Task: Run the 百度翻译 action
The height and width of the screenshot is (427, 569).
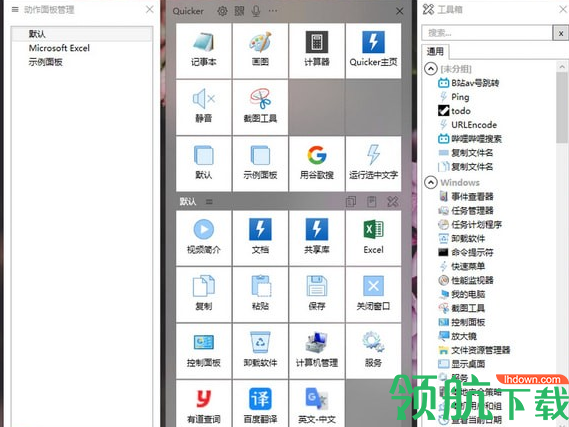Action: (260, 404)
